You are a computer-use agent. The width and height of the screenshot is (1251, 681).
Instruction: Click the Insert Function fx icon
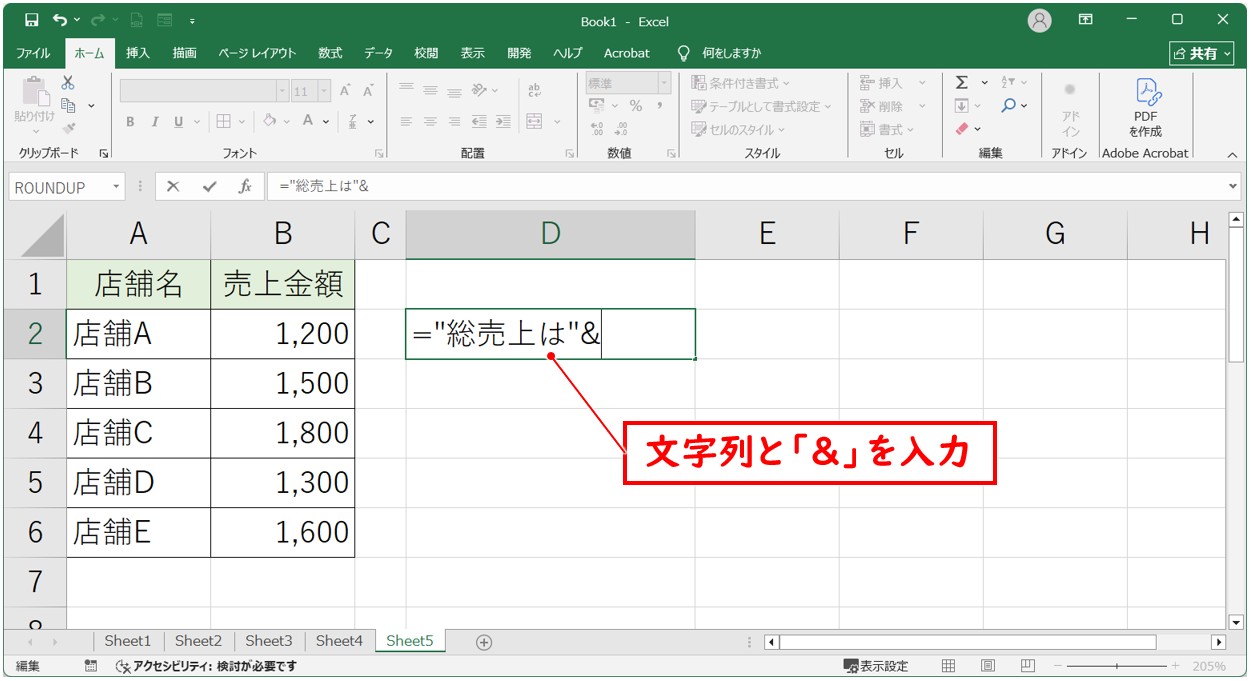pos(244,186)
